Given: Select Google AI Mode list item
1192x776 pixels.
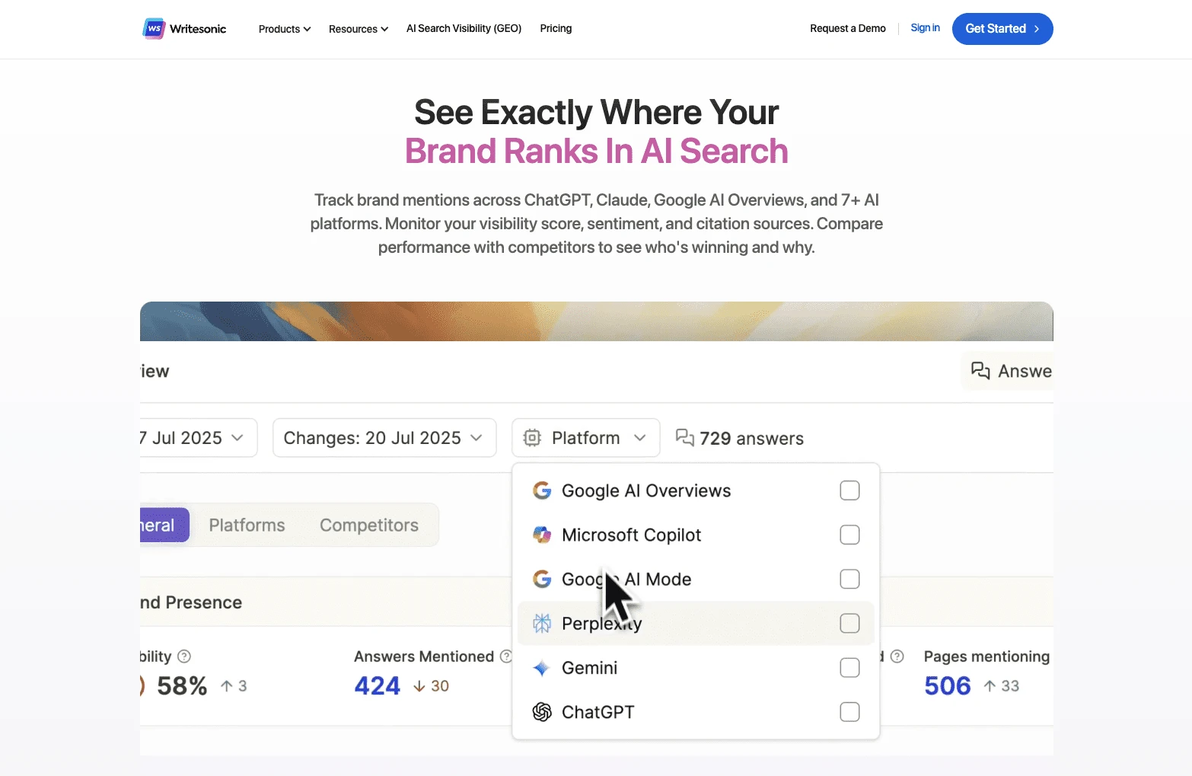Looking at the screenshot, I should click(x=696, y=579).
